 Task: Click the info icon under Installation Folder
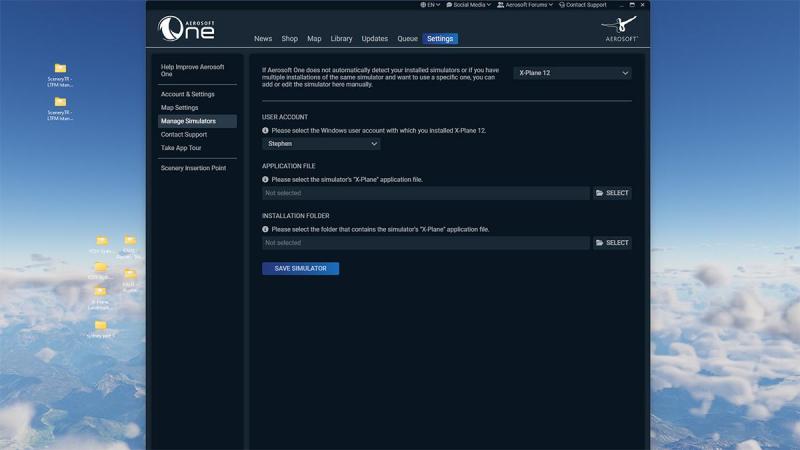tap(265, 230)
